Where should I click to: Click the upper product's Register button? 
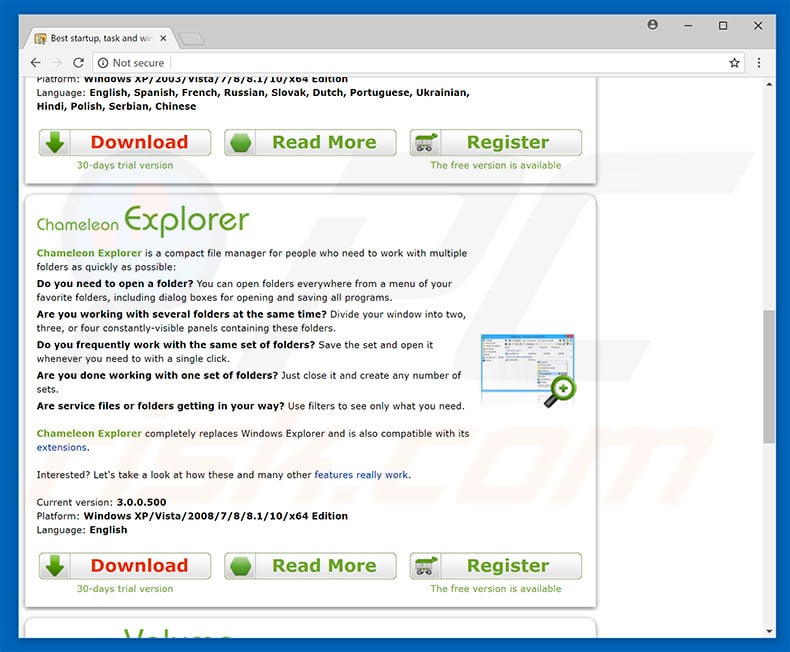pos(496,143)
